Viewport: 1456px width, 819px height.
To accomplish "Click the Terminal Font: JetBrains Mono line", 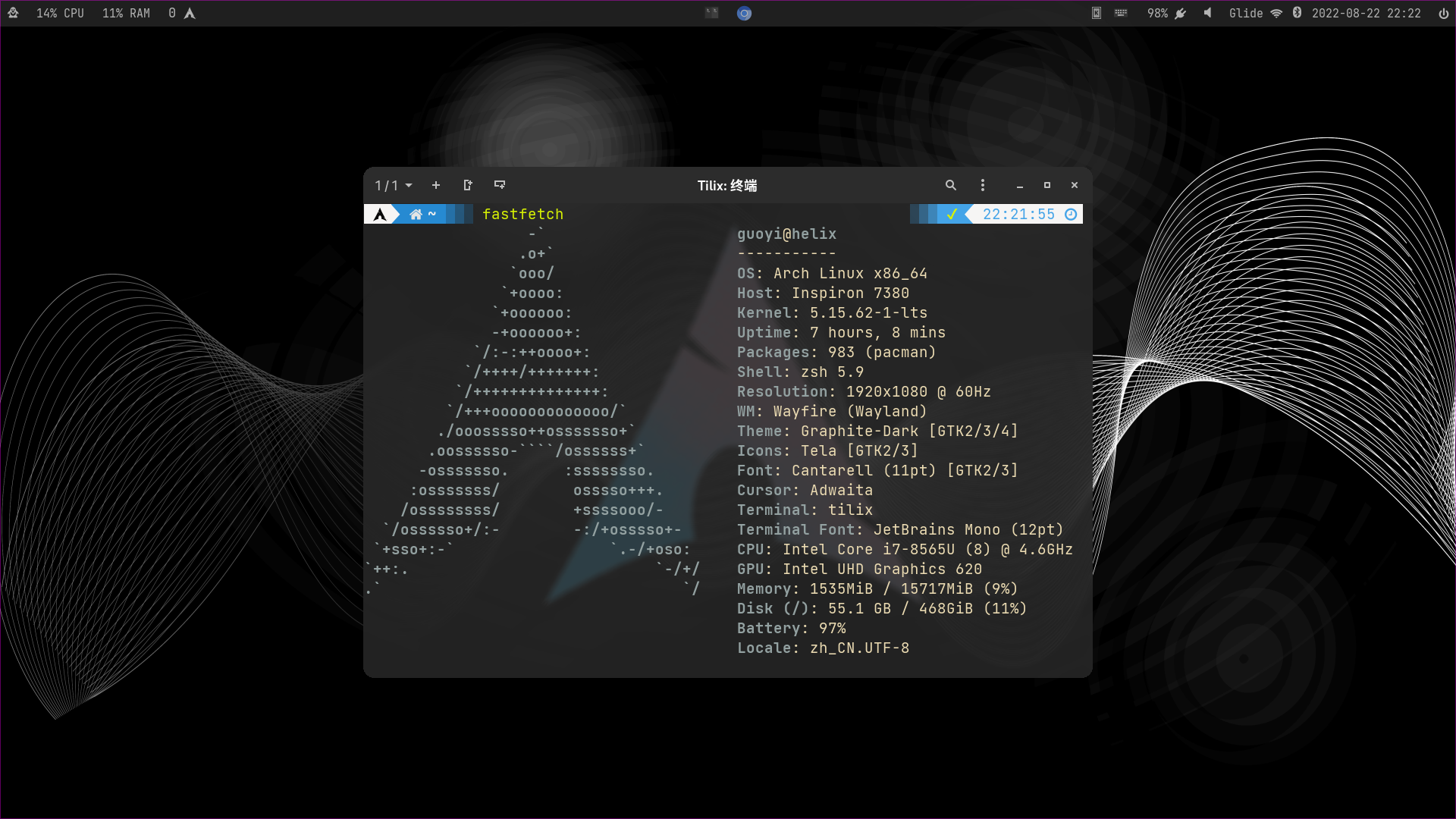I will [x=900, y=530].
